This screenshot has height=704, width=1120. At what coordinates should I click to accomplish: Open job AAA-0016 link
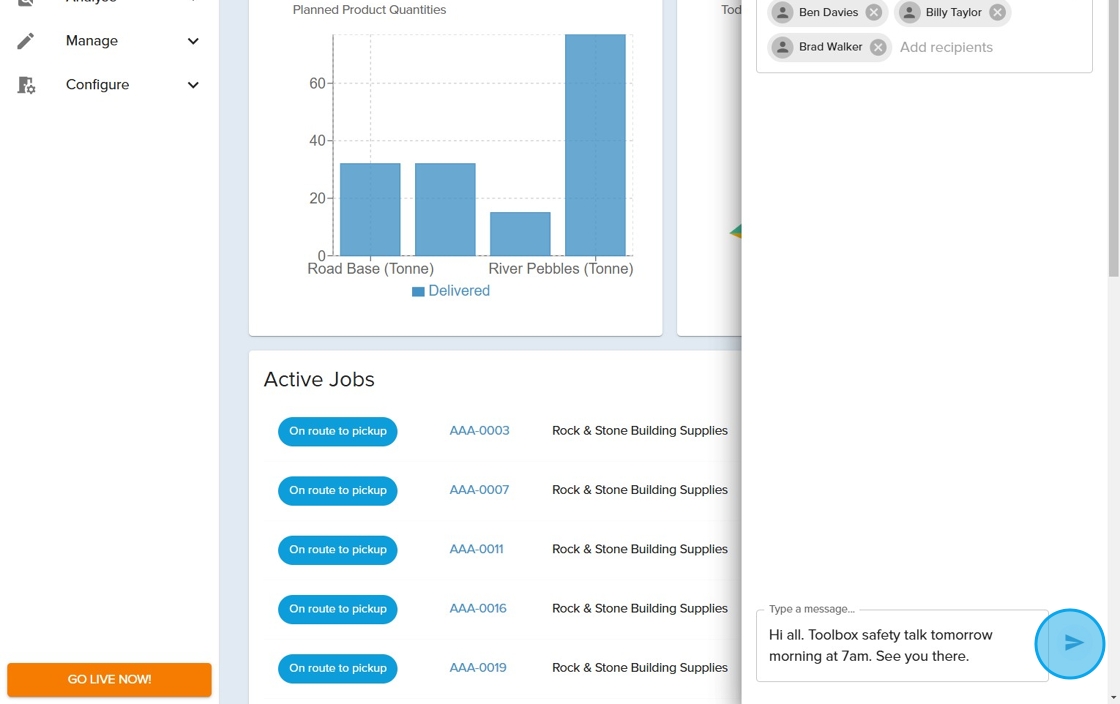pos(478,608)
